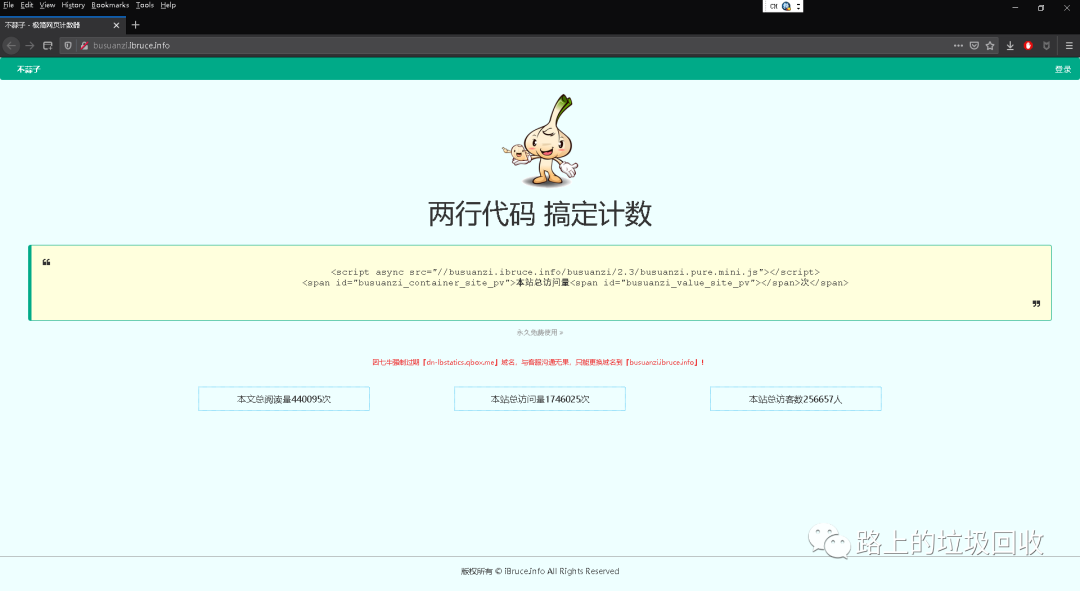Viewport: 1080px width, 591px height.
Task: Save this page to Pocket
Action: point(974,45)
